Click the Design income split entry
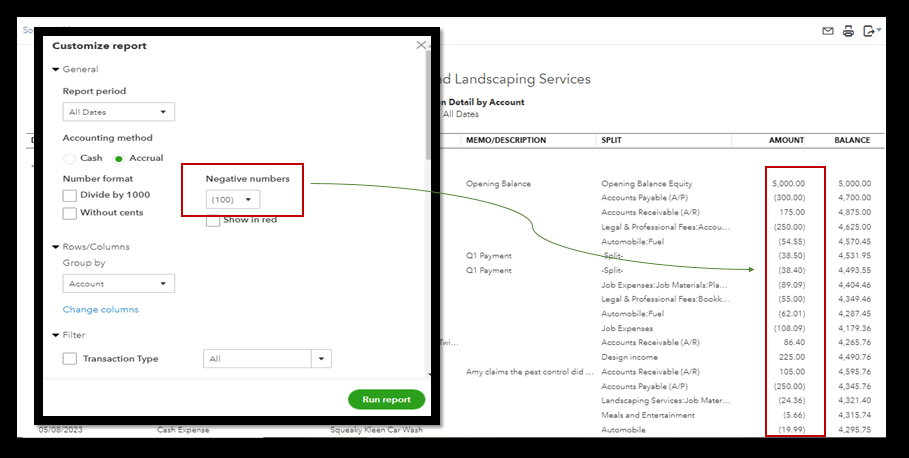This screenshot has height=458, width=909. click(630, 357)
